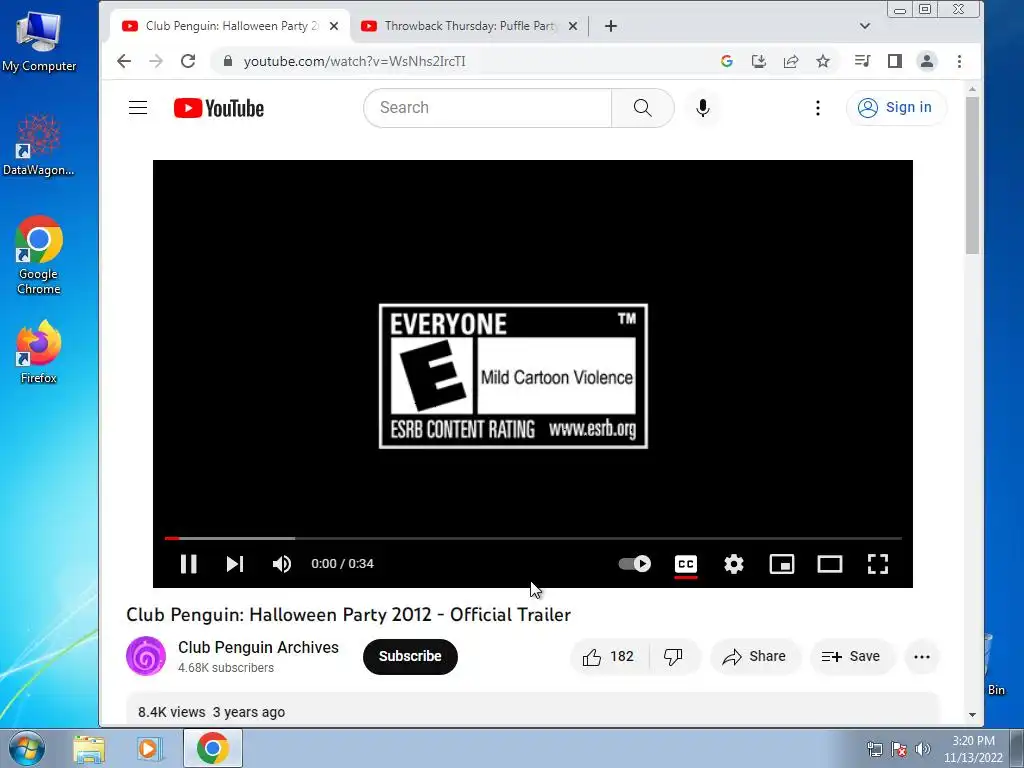Click the address bar URL

(x=354, y=61)
